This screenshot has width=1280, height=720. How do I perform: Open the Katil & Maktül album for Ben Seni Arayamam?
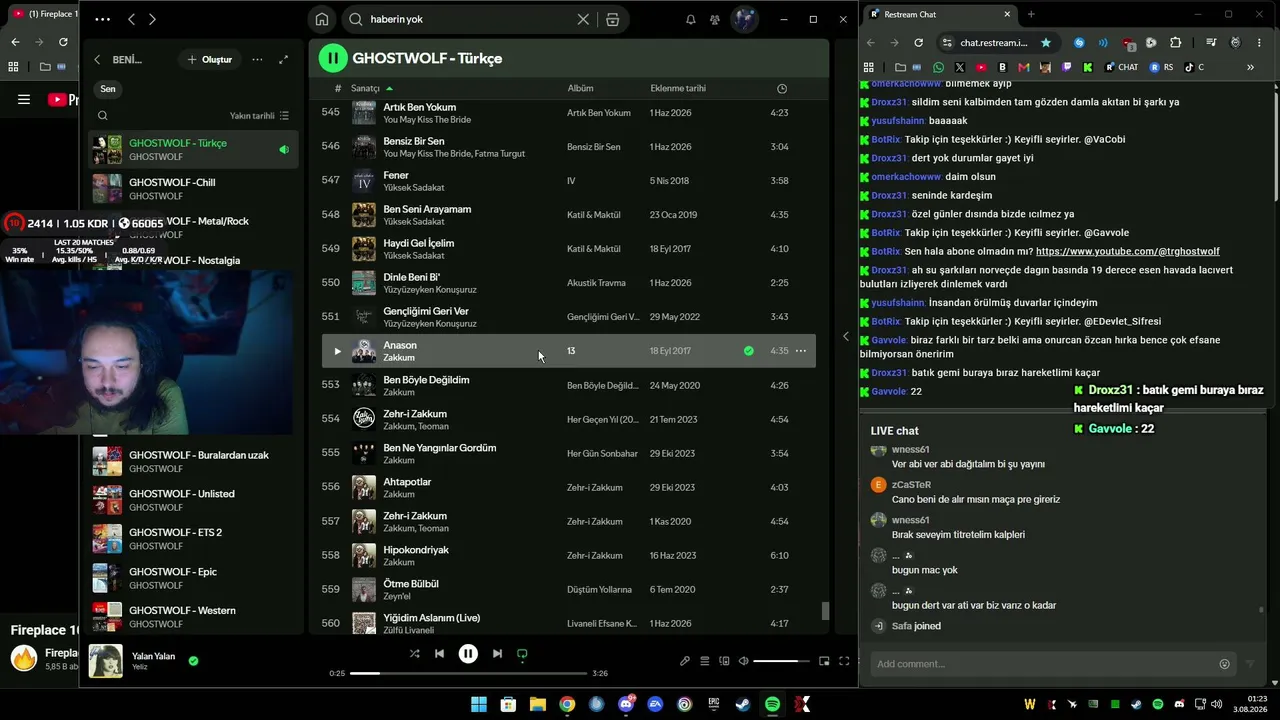coord(594,215)
